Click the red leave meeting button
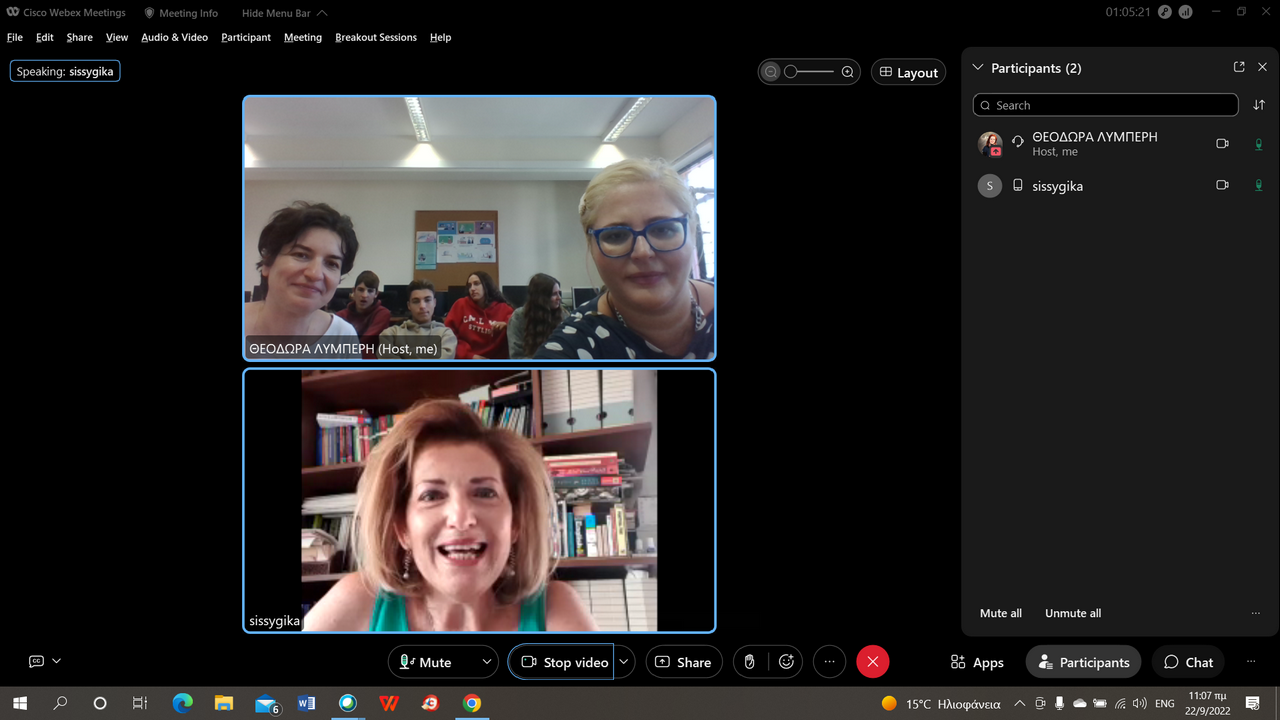Screen dimensions: 1280x720 click(x=872, y=662)
